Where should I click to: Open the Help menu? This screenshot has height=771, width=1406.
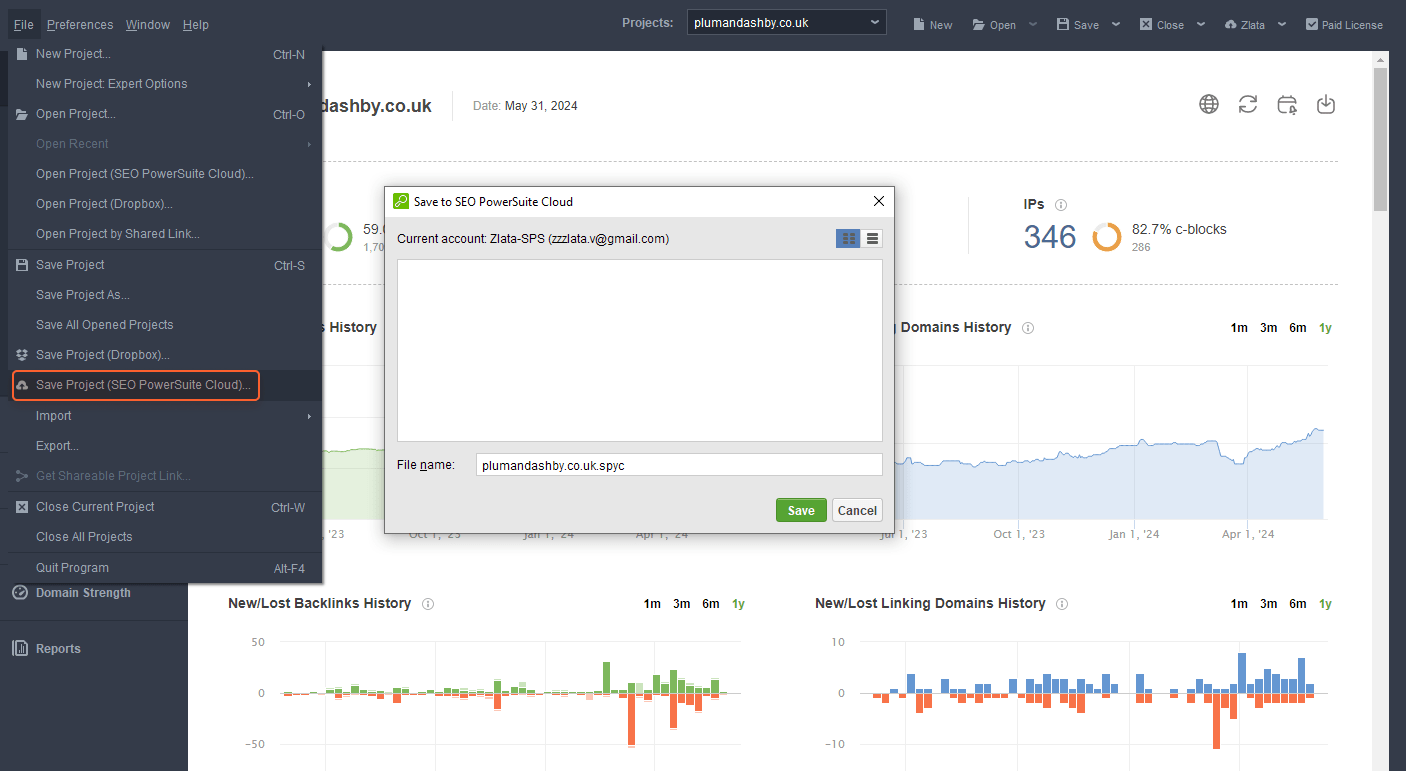[x=196, y=24]
